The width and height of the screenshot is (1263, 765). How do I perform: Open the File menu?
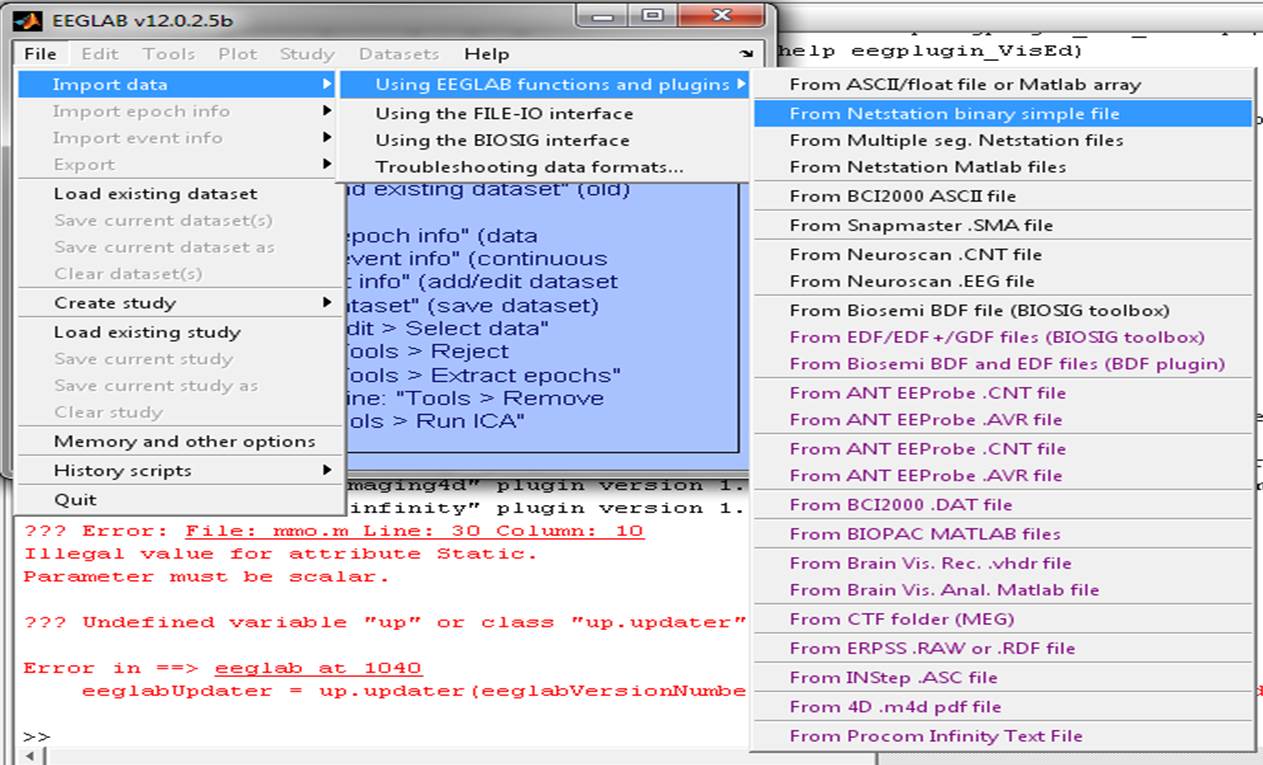40,54
